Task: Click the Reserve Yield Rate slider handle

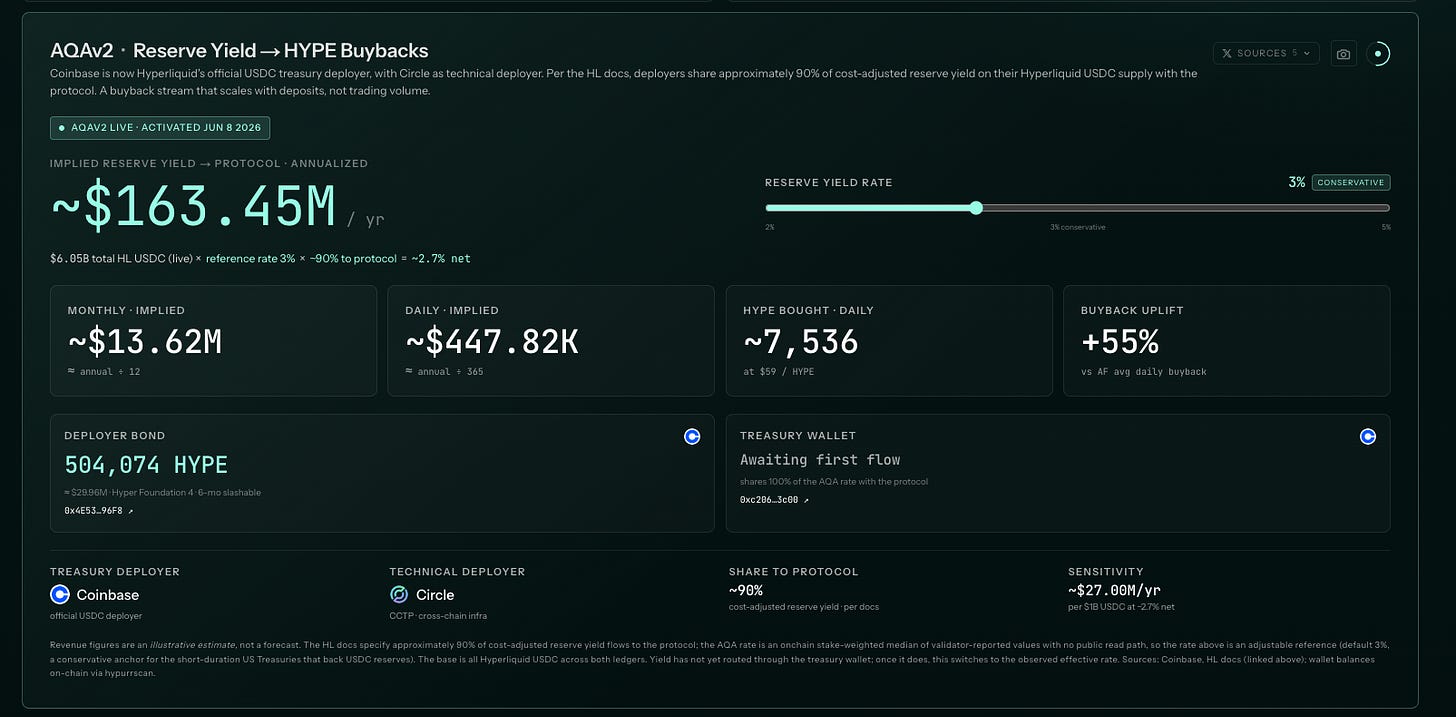Action: [x=976, y=208]
